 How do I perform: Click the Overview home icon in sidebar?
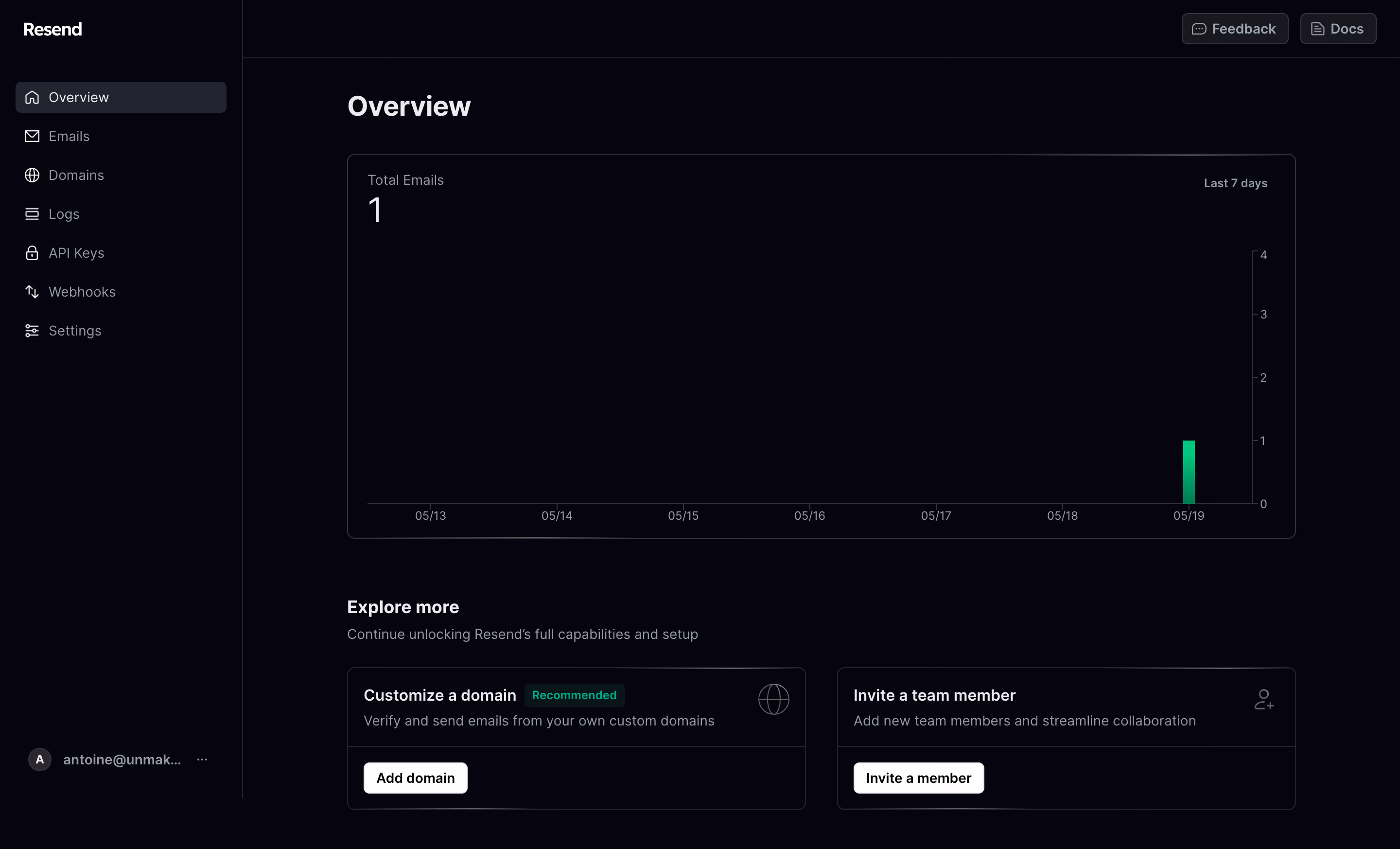pos(32,97)
